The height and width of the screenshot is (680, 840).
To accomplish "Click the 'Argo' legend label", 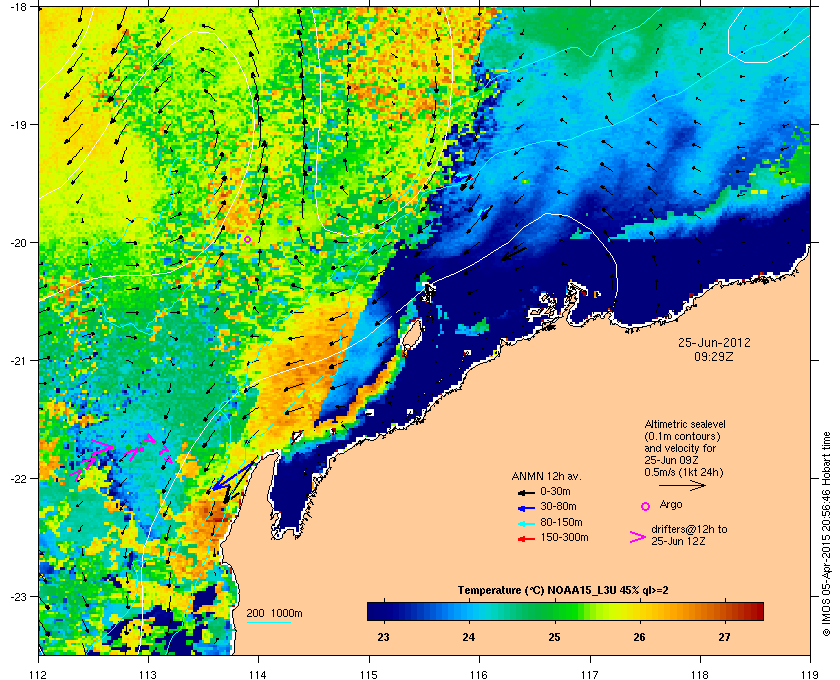I will pos(671,505).
